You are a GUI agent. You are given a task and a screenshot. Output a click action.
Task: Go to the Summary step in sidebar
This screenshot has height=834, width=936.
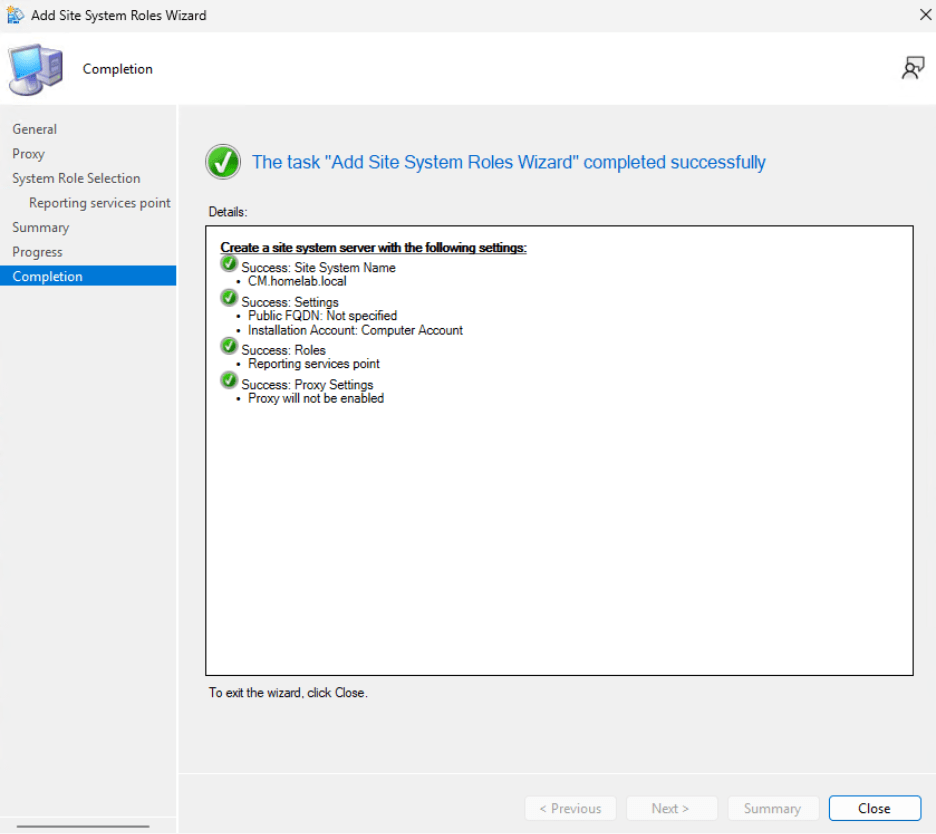[41, 227]
